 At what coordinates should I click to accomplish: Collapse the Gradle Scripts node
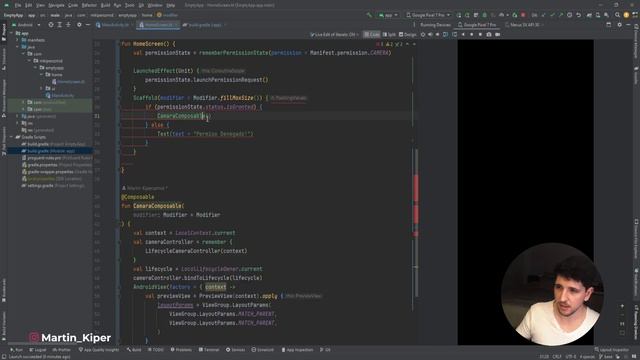[12, 137]
